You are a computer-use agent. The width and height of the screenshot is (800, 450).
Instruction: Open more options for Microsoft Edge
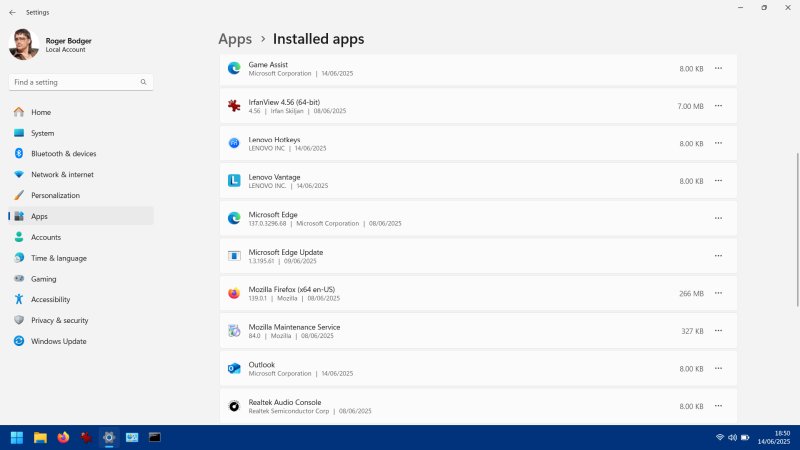click(718, 218)
